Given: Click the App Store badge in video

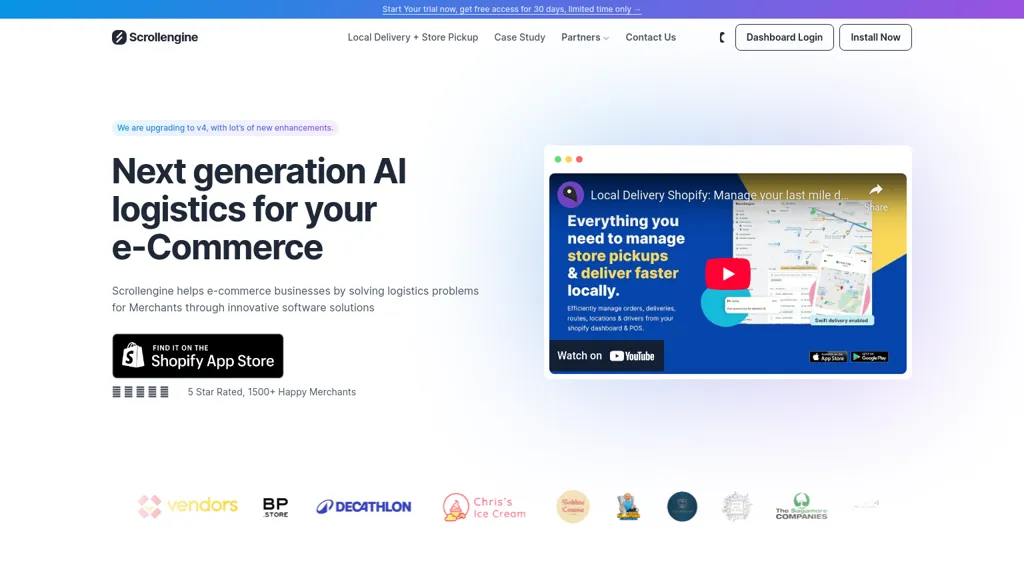Looking at the screenshot, I should click(828, 357).
